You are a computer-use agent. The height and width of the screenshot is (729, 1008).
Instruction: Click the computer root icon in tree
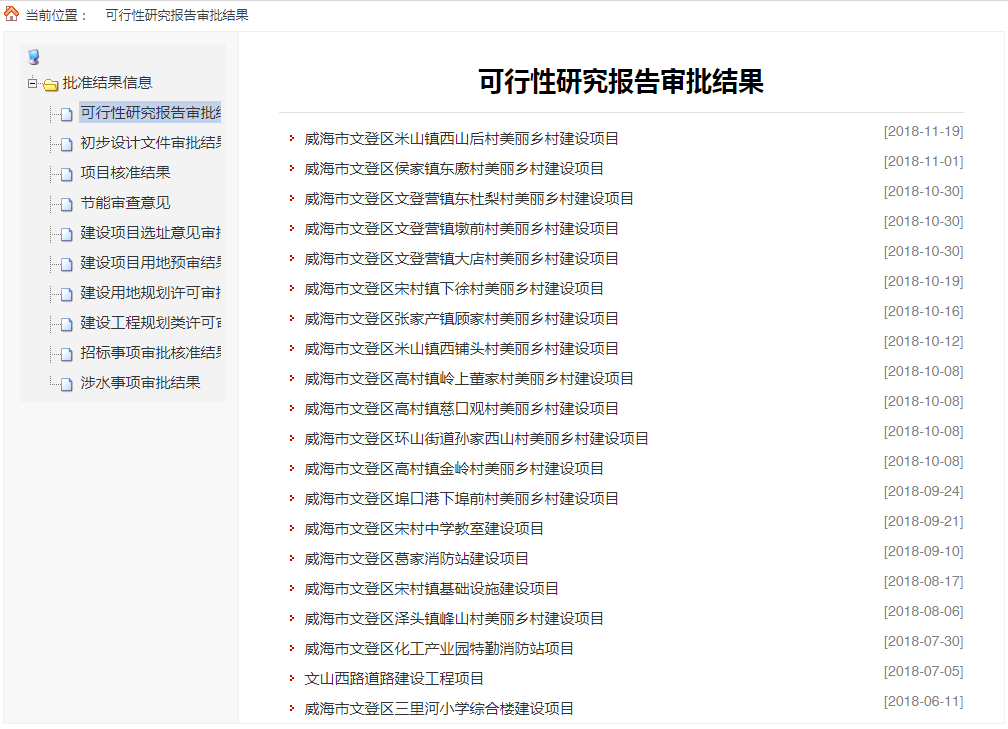coord(34,57)
